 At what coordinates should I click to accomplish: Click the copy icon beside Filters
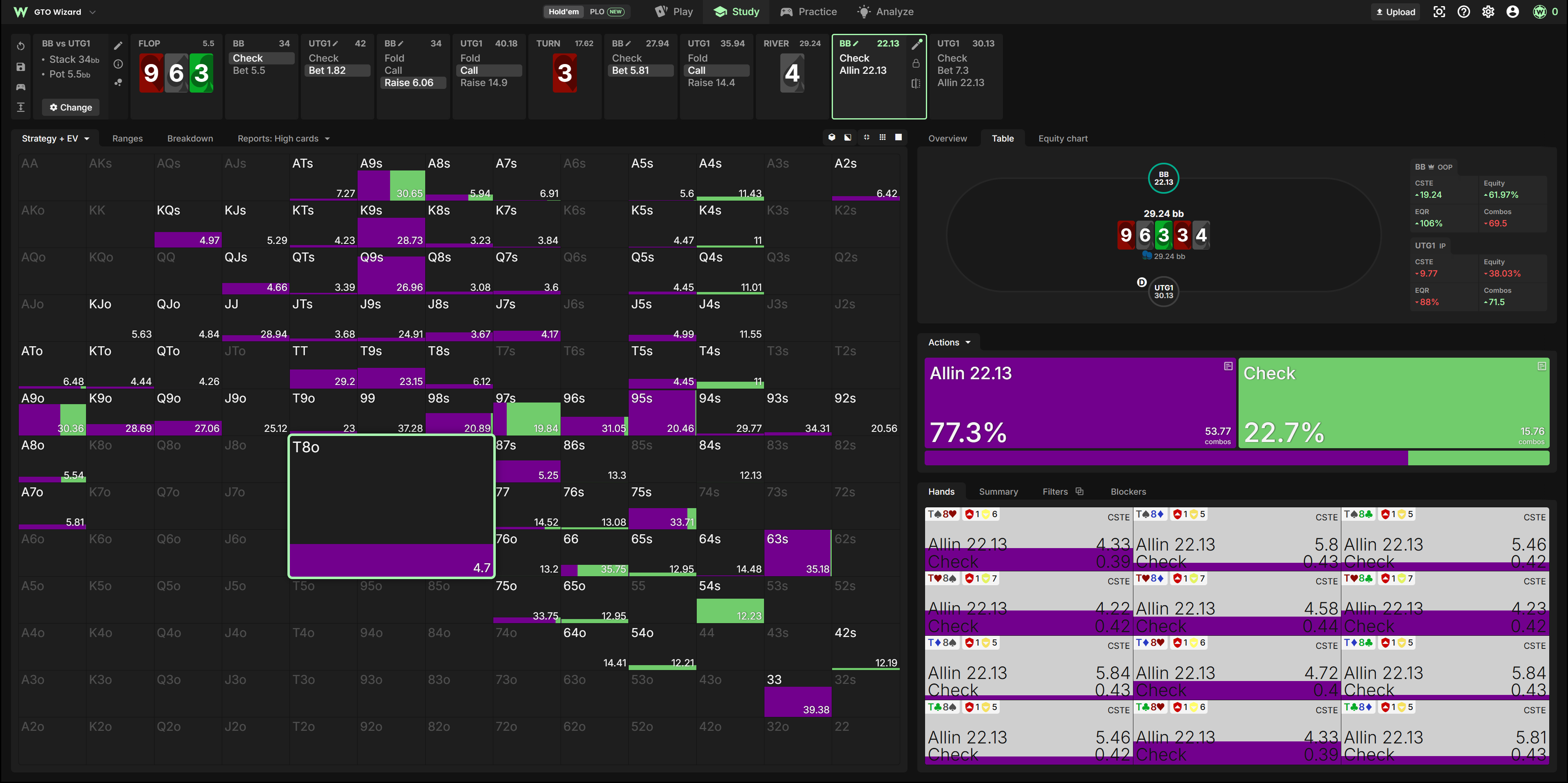(x=1079, y=491)
